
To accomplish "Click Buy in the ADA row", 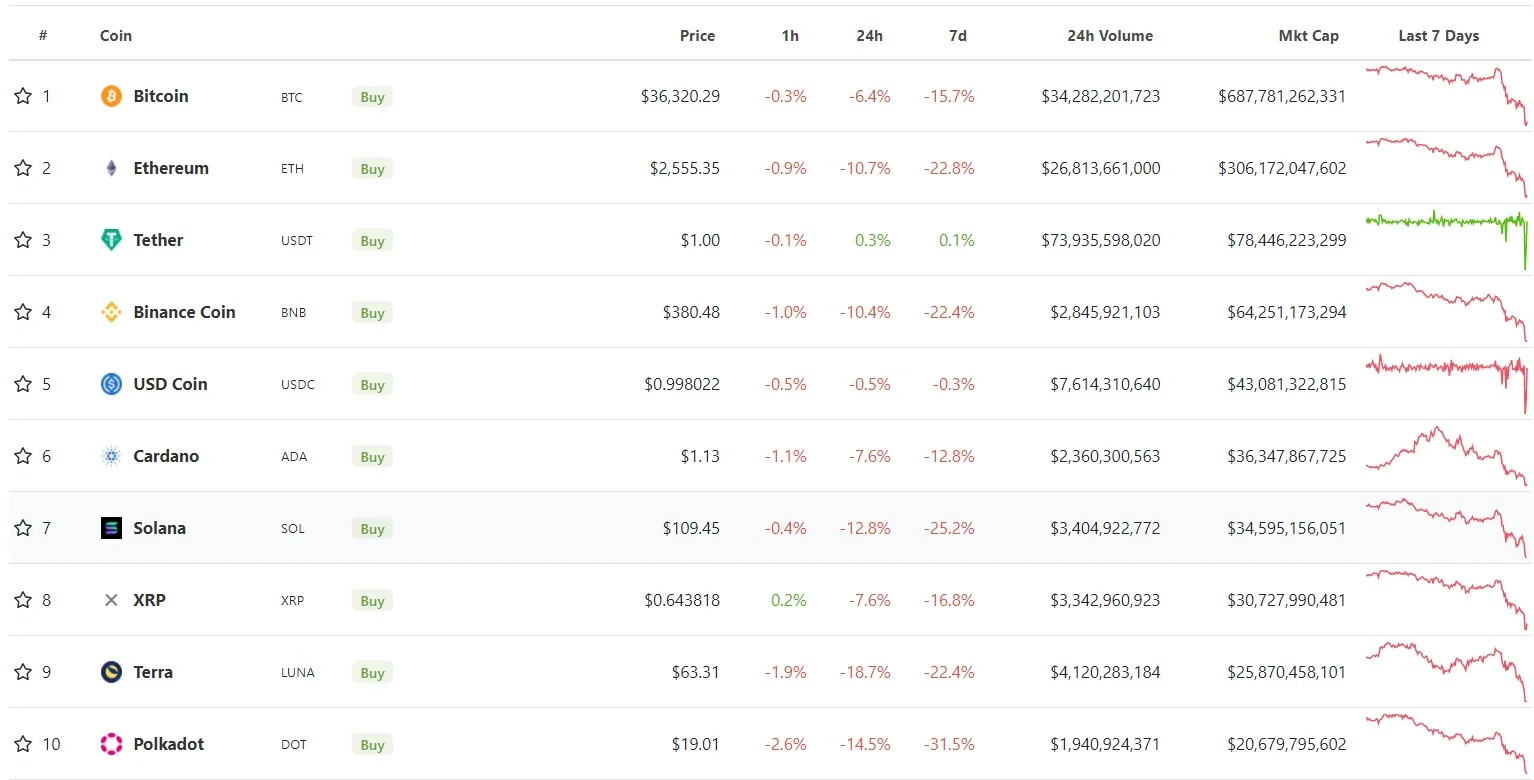I will pos(372,457).
